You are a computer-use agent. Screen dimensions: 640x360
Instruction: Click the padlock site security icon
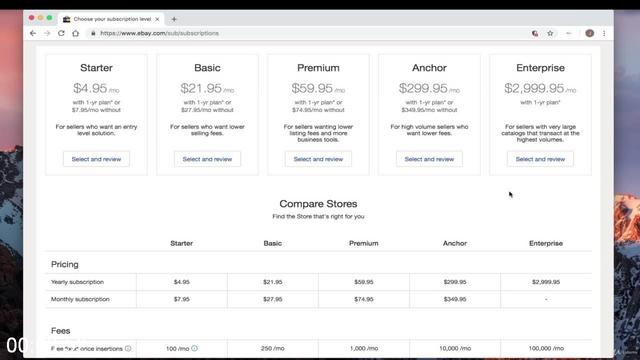[93, 33]
